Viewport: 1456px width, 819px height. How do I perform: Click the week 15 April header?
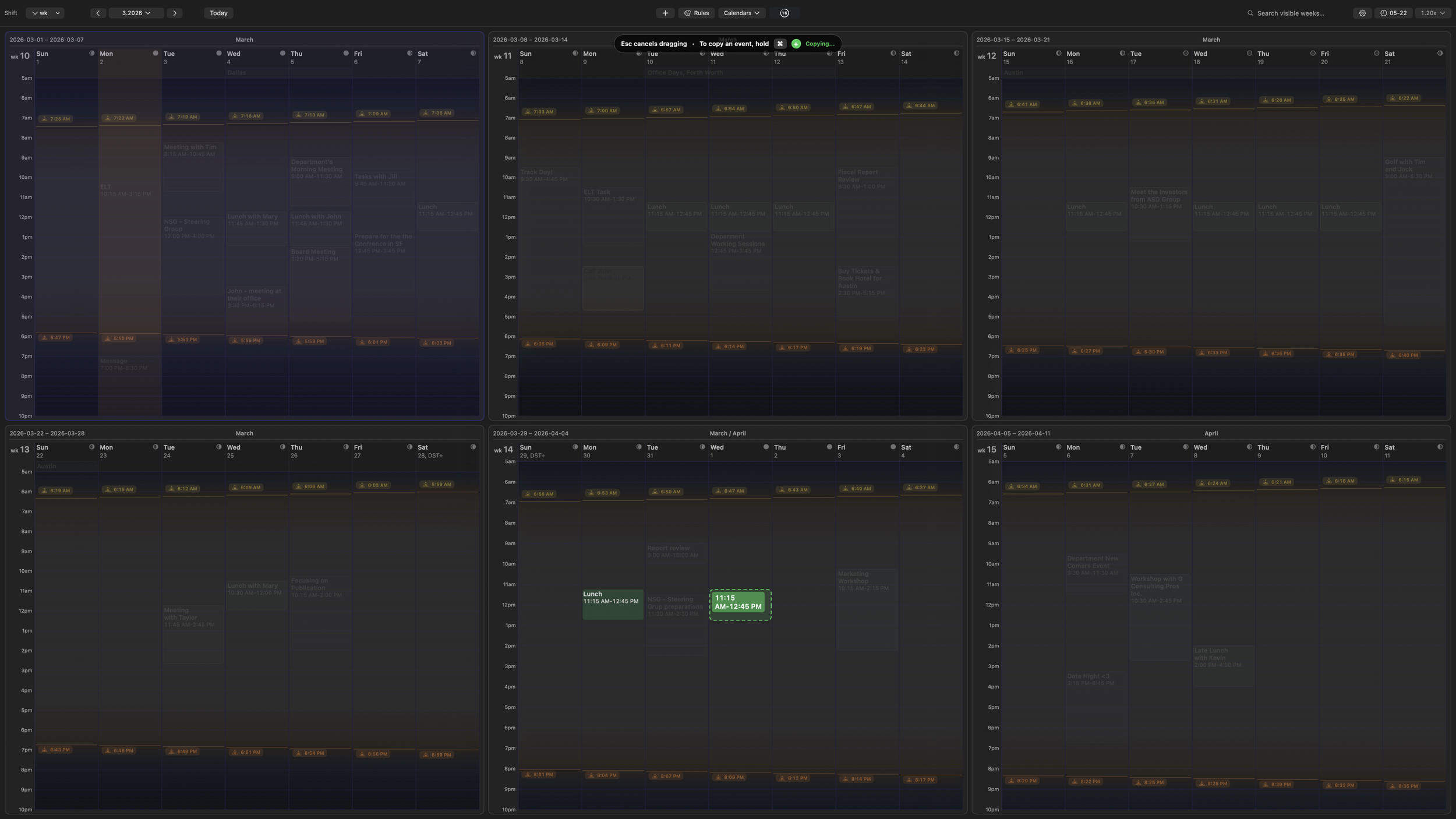[x=1211, y=433]
